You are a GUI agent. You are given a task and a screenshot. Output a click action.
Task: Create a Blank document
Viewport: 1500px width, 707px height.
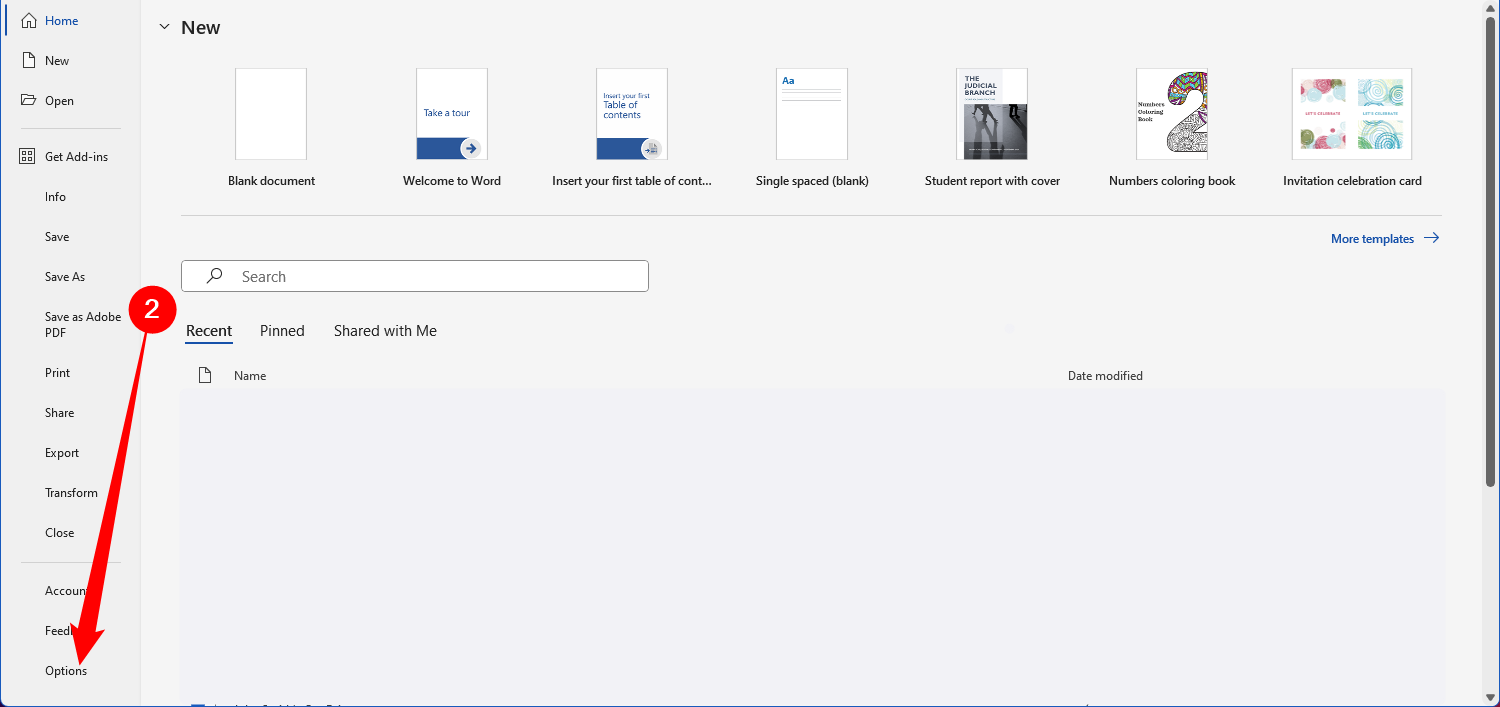271,114
